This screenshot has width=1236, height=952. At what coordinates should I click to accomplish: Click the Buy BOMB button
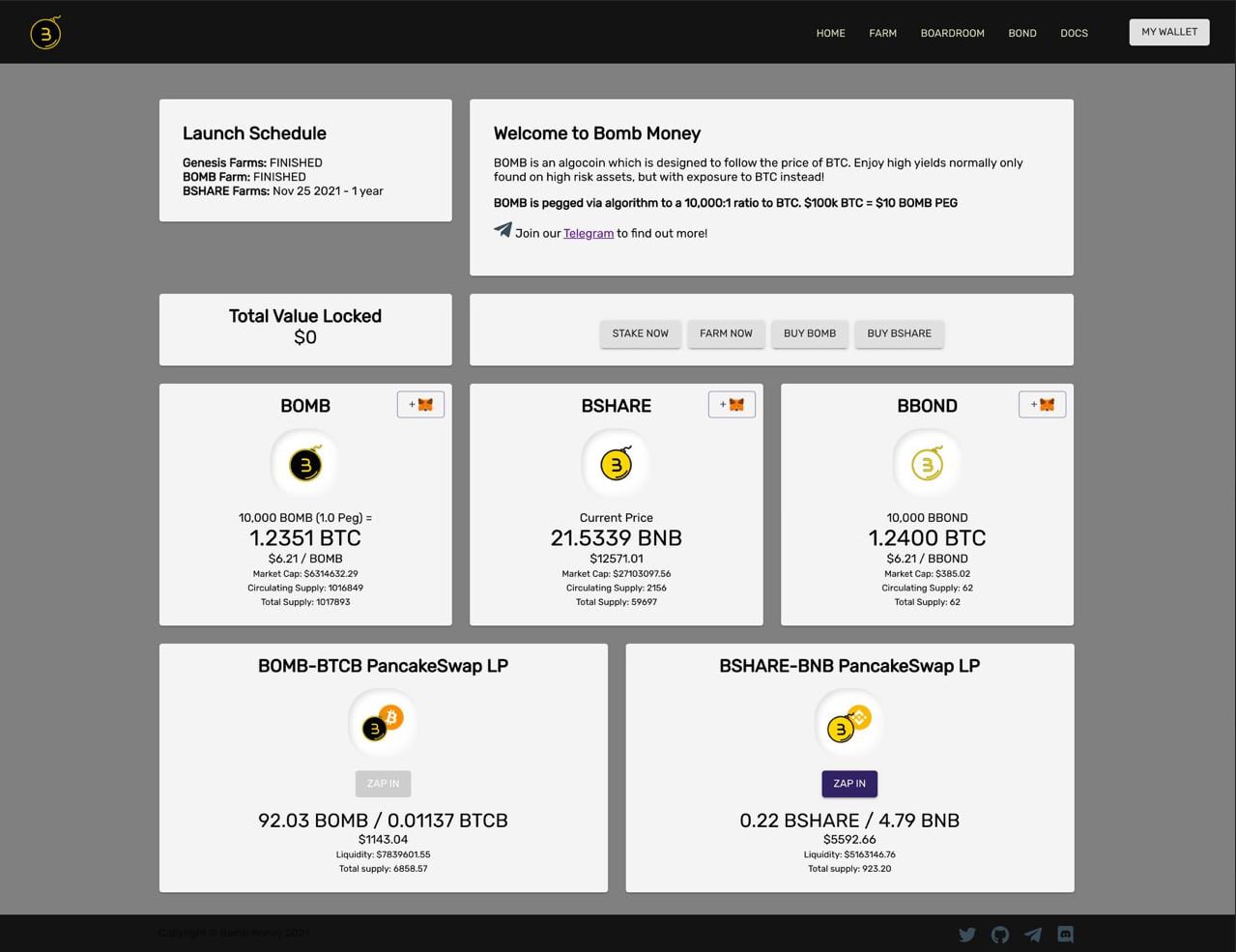click(x=809, y=333)
